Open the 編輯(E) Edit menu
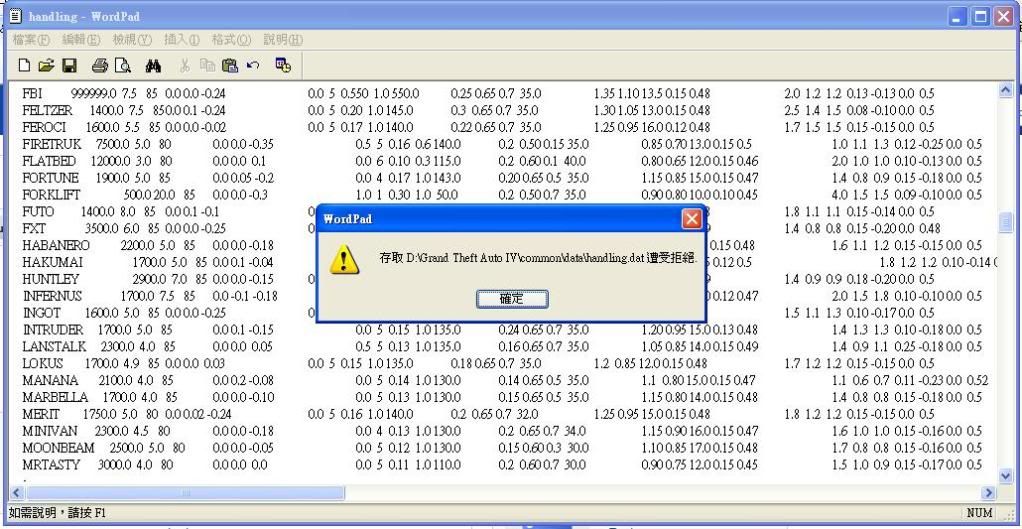 tap(84, 39)
